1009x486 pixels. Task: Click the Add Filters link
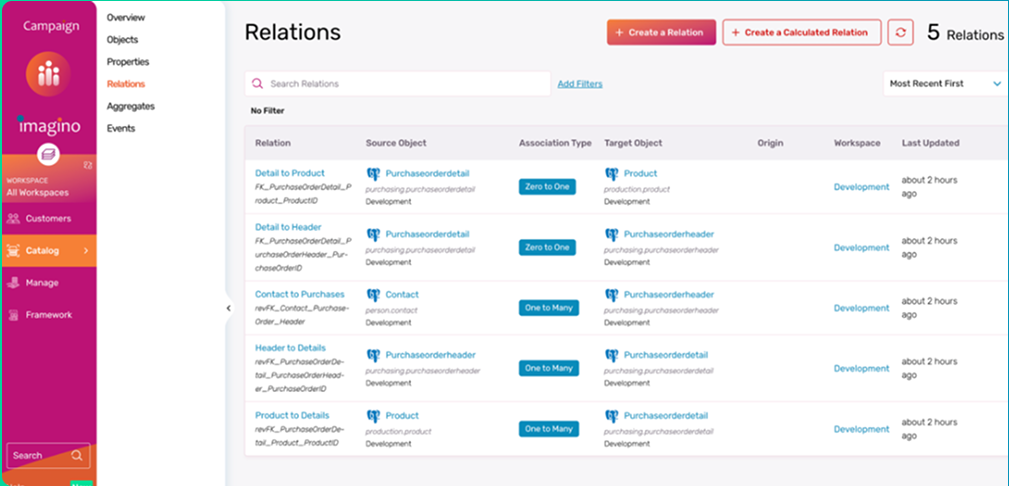pyautogui.click(x=580, y=84)
